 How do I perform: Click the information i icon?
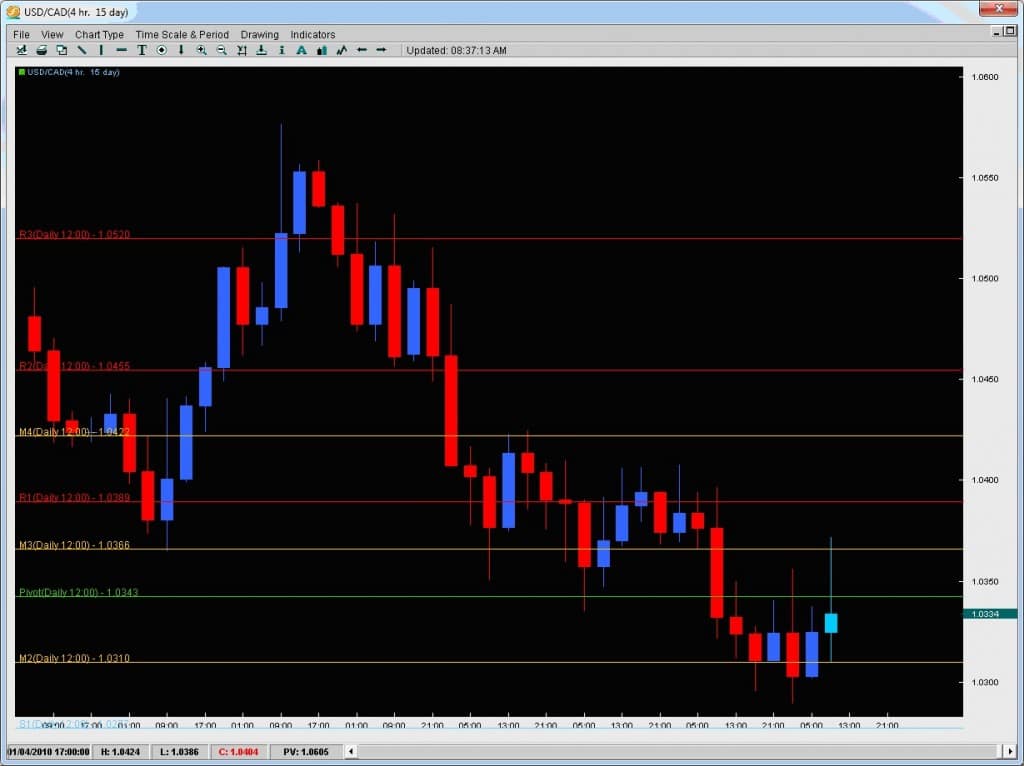pos(281,50)
